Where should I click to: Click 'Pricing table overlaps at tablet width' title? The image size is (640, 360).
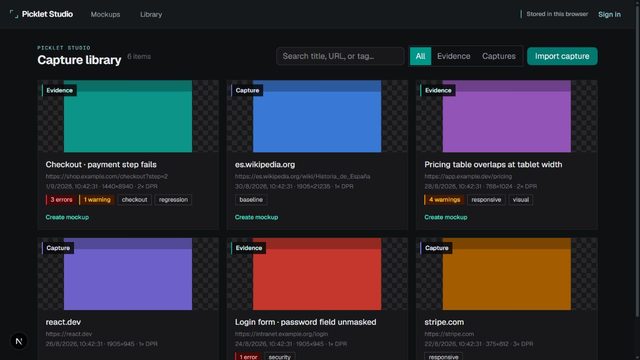click(493, 164)
